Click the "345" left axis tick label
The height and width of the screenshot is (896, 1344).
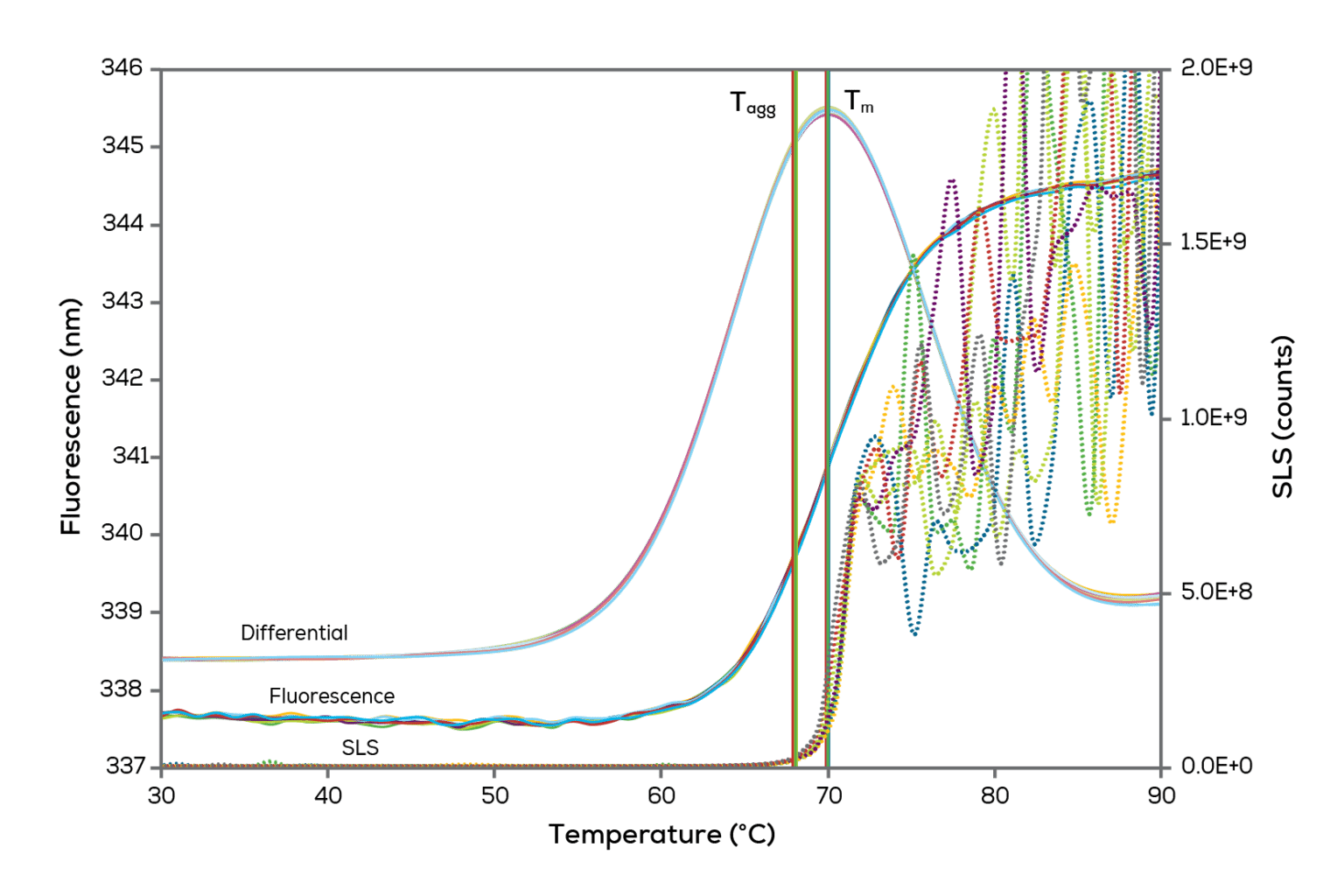[122, 146]
